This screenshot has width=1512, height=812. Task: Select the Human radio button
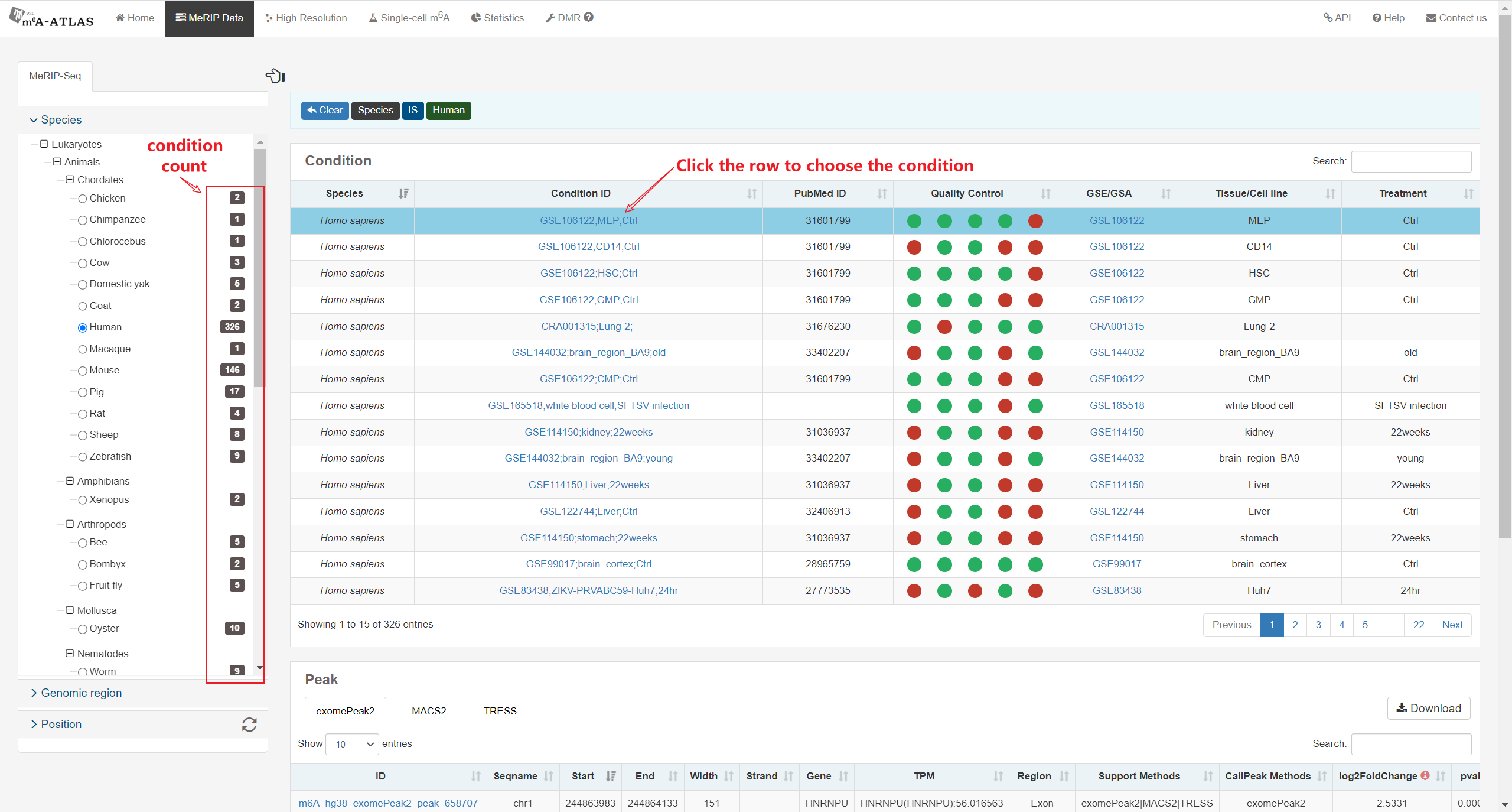coord(83,327)
